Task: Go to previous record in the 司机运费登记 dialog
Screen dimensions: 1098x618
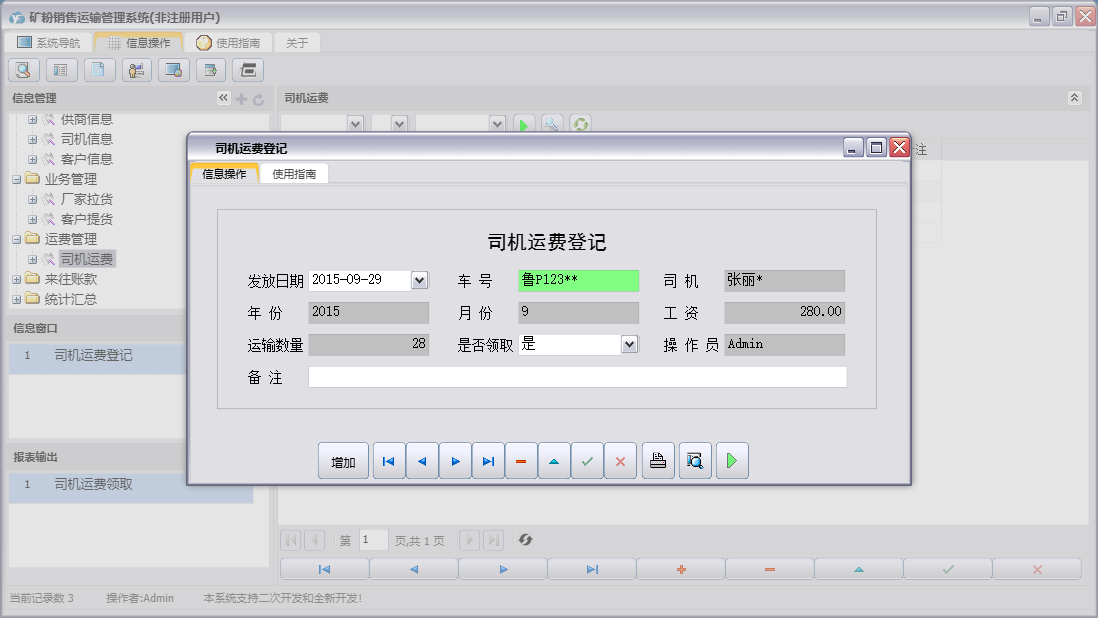Action: click(422, 461)
